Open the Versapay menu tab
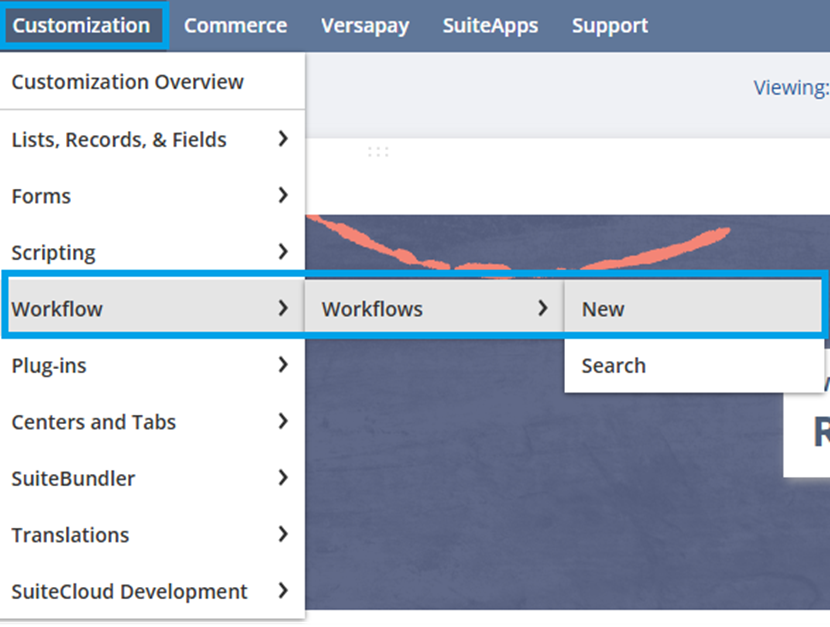Viewport: 830px width, 627px height. point(365,25)
